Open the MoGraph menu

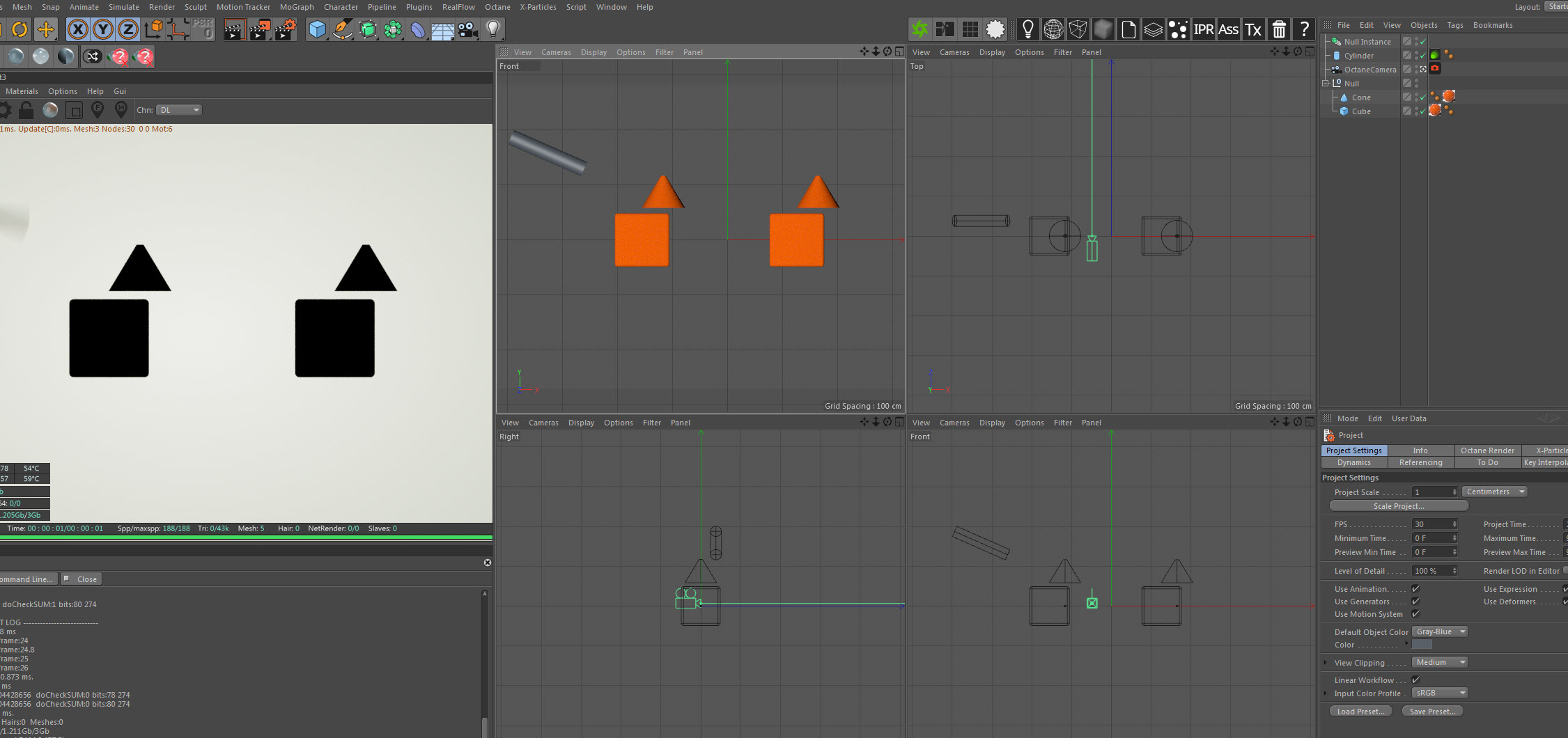(x=297, y=7)
